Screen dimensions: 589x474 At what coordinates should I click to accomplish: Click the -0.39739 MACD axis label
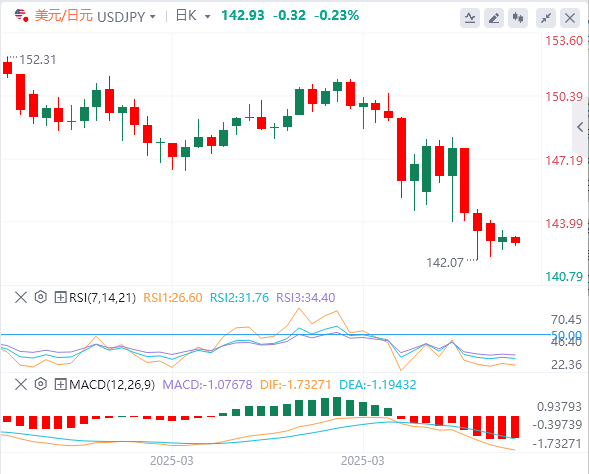(557, 425)
